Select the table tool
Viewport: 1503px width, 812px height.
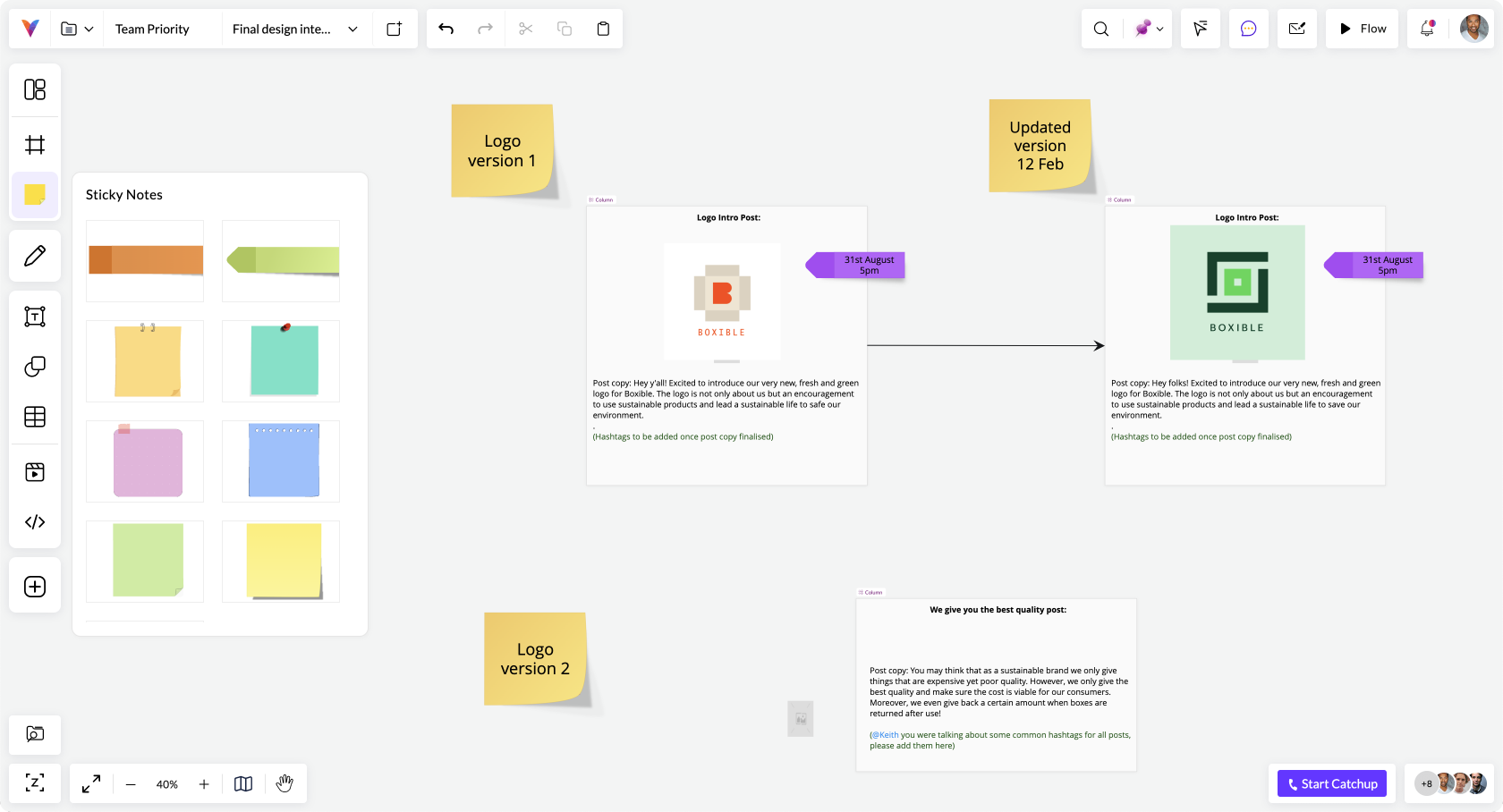(35, 417)
